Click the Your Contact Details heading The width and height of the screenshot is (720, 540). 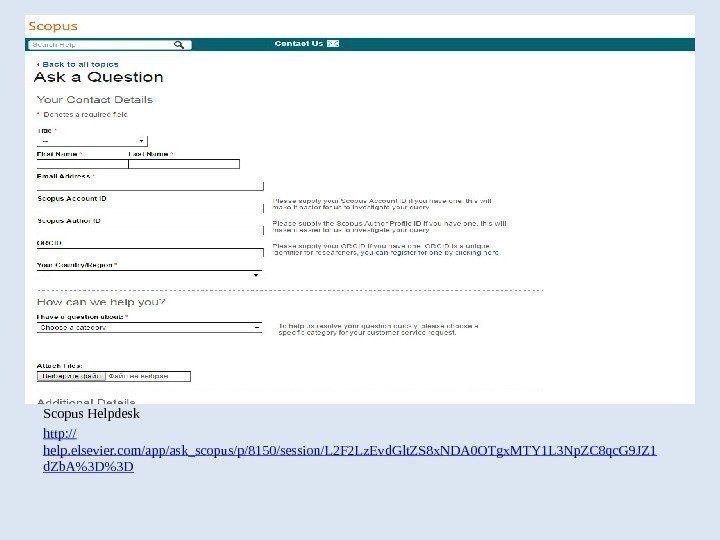pyautogui.click(x=95, y=100)
